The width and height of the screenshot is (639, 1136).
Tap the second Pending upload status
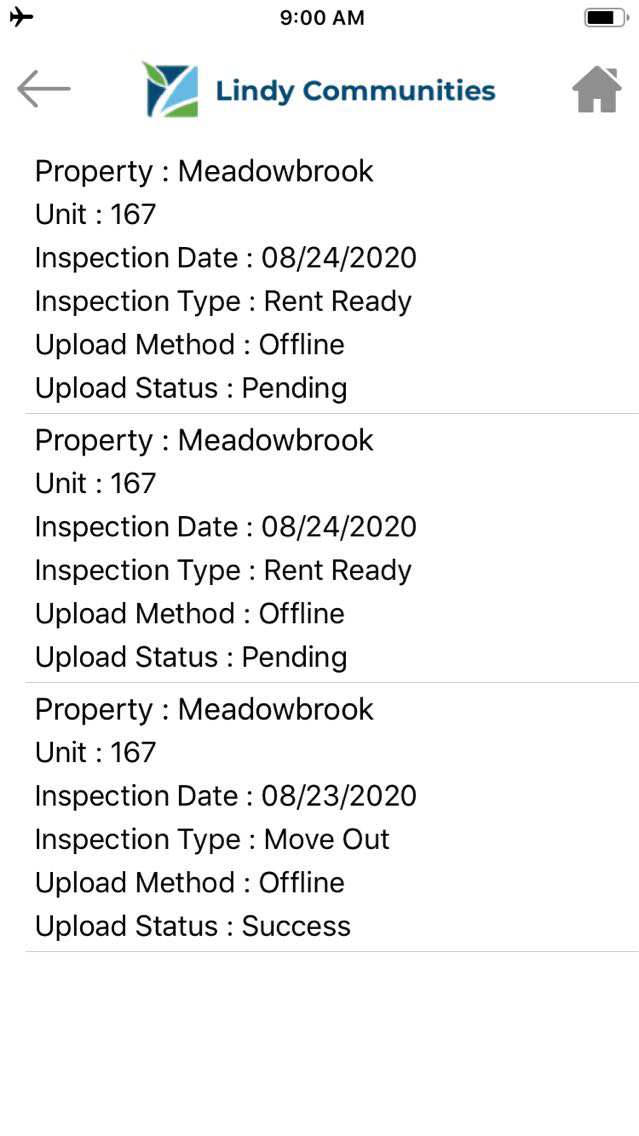[x=191, y=657]
